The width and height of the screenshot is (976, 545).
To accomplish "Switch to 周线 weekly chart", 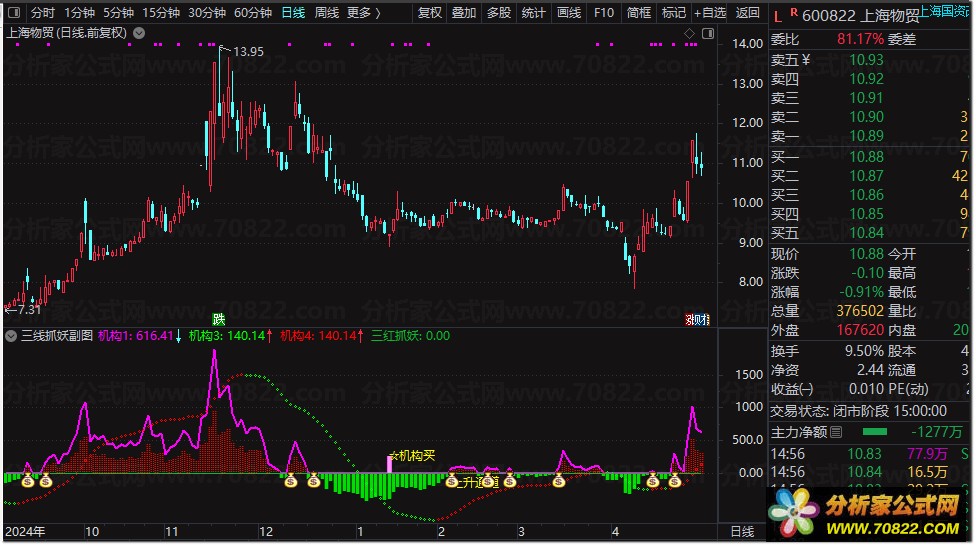I will pos(327,12).
